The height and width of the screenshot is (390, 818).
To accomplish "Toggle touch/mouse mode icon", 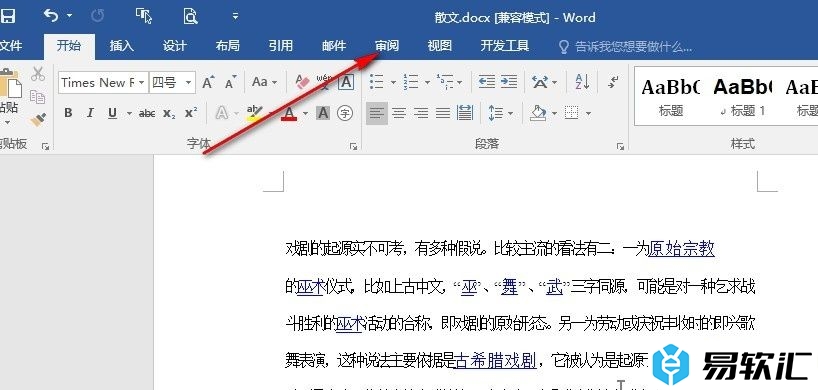I will [x=143, y=16].
